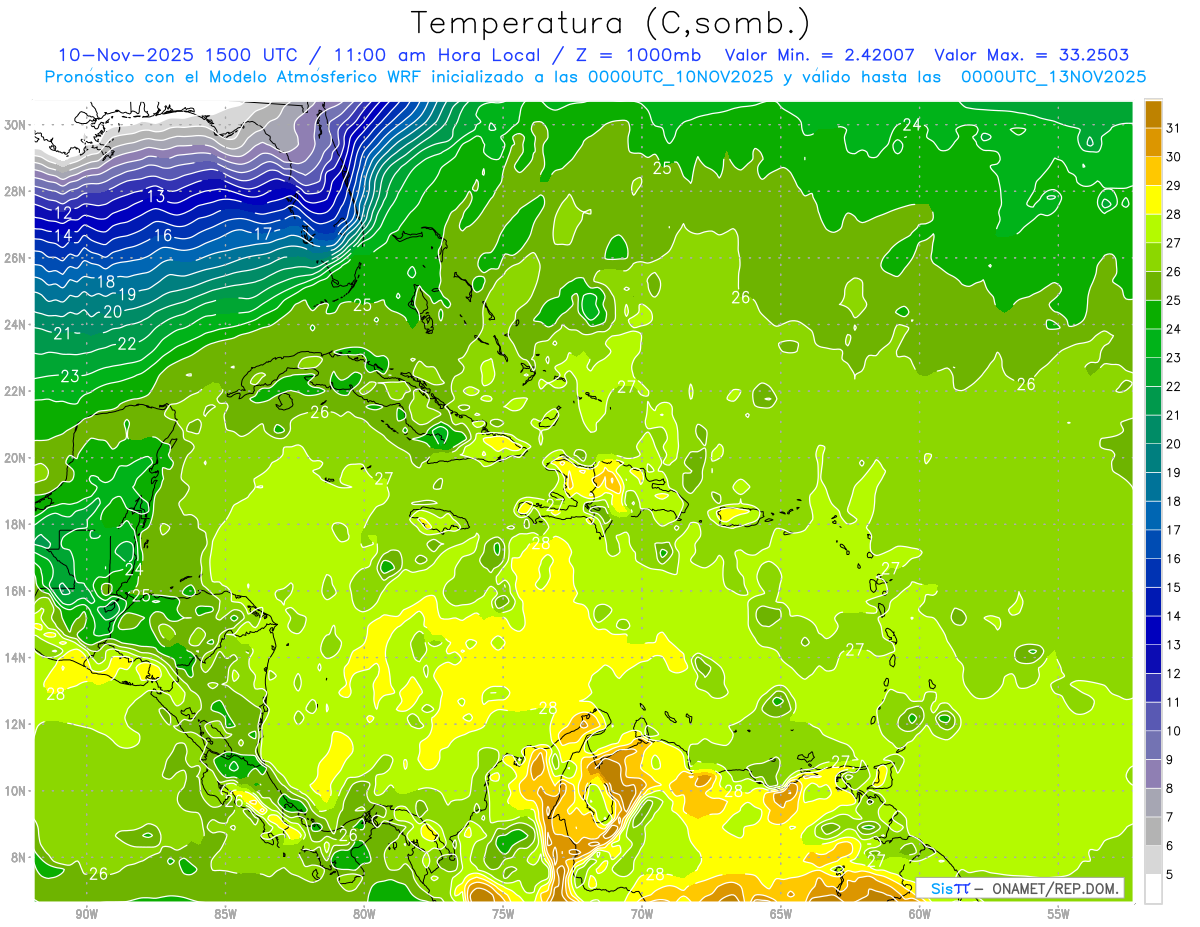Viewport: 1200px width, 927px height.
Task: Click the '20N' latitude axis label
Action: tap(15, 458)
